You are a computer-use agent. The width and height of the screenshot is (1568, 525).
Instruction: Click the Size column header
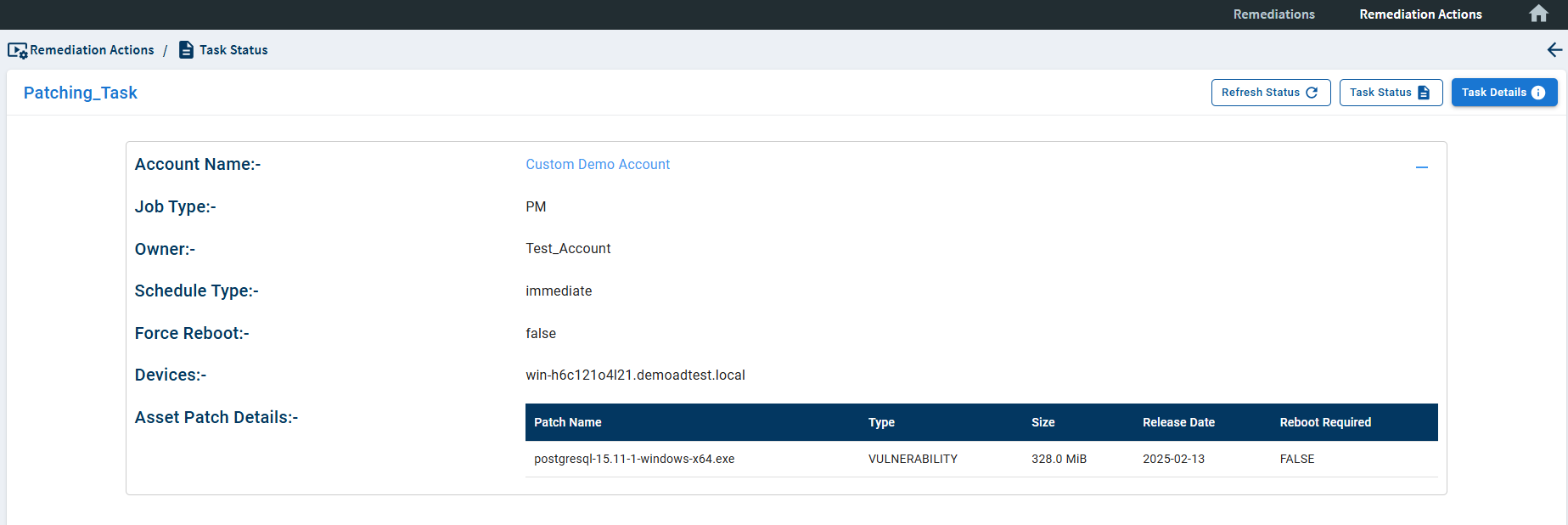1043,422
